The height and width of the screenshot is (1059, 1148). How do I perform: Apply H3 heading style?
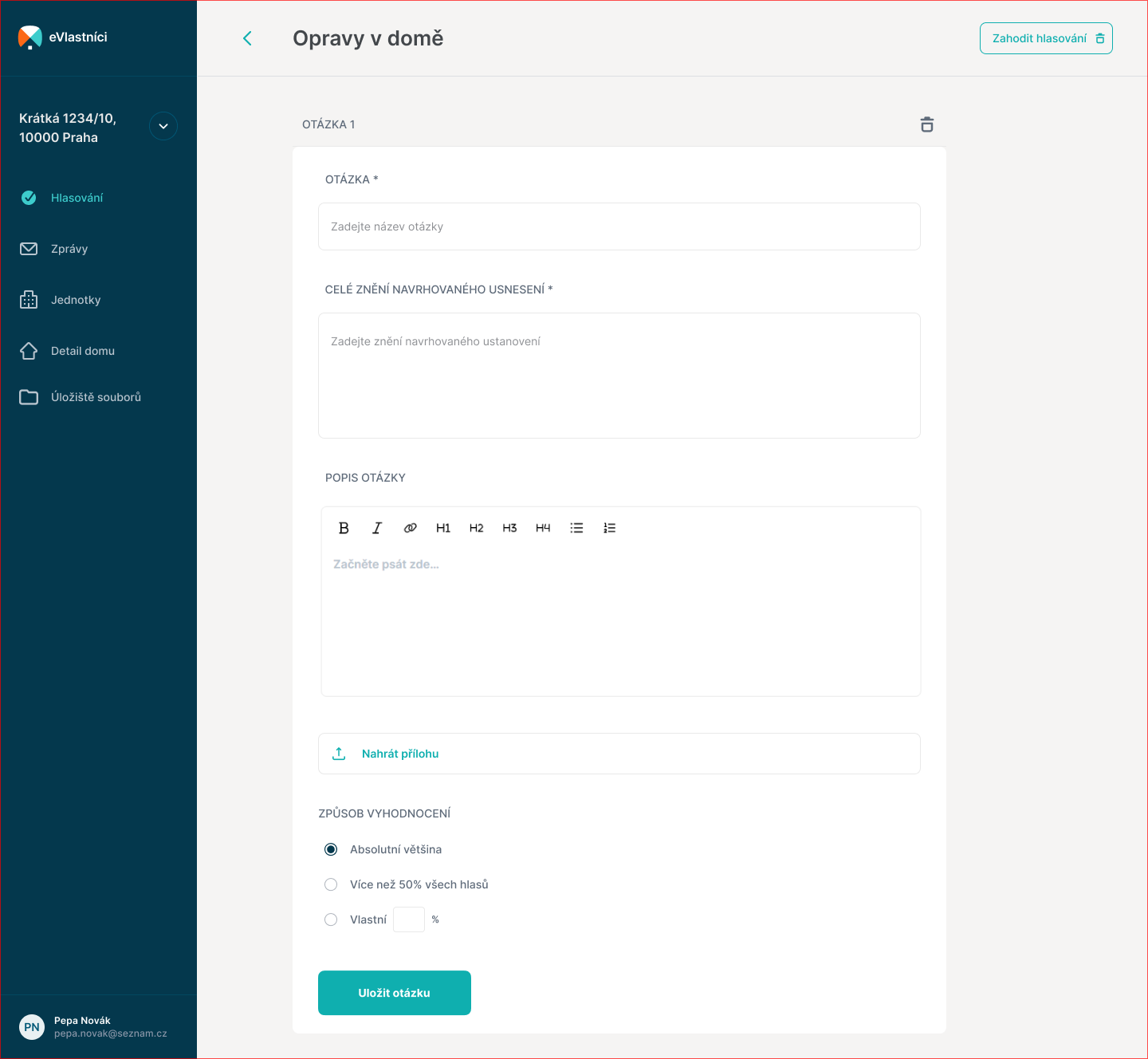(x=509, y=528)
